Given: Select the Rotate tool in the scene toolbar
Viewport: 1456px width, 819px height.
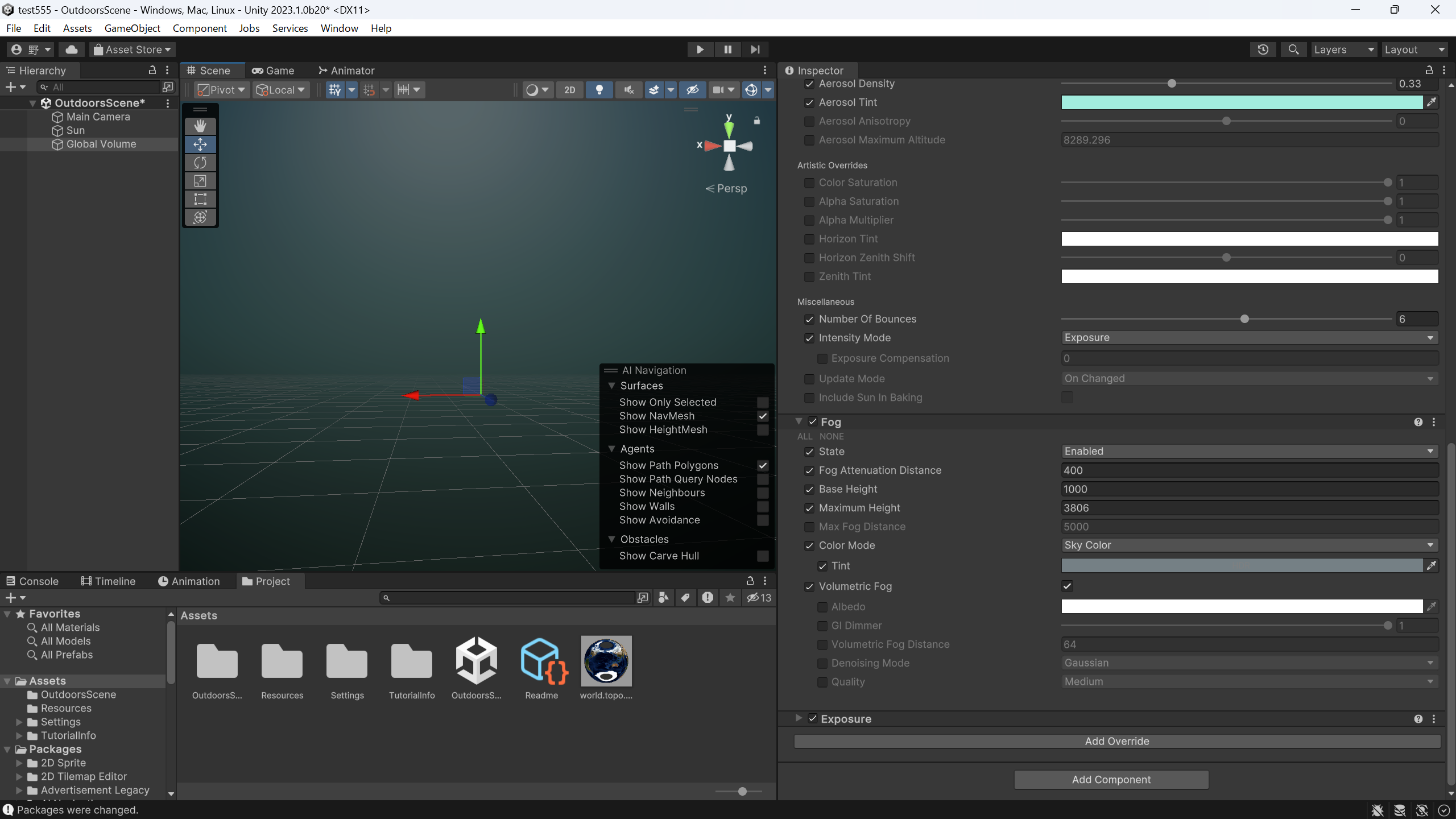Looking at the screenshot, I should tap(200, 163).
